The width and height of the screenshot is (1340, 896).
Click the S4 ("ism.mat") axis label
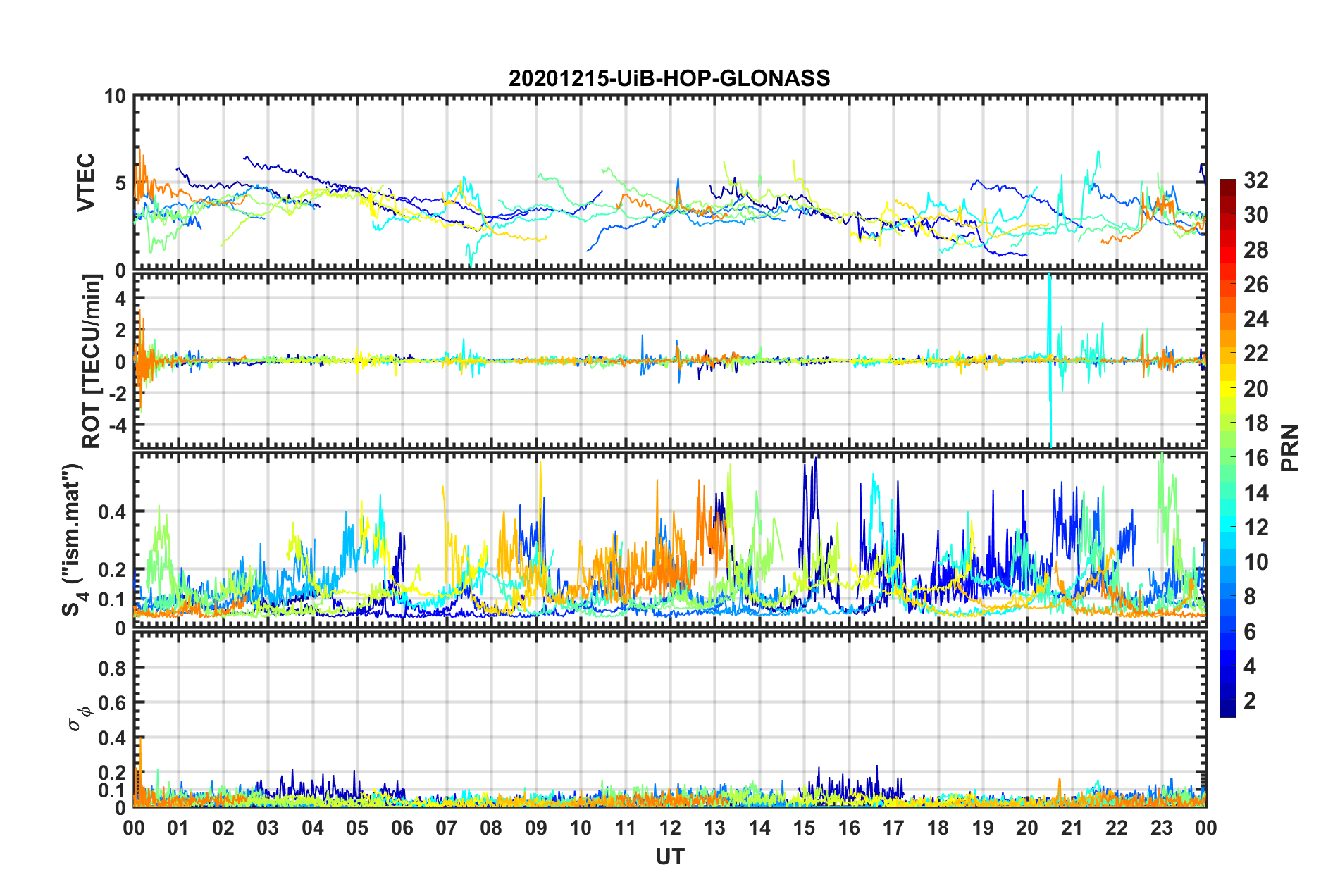click(74, 540)
